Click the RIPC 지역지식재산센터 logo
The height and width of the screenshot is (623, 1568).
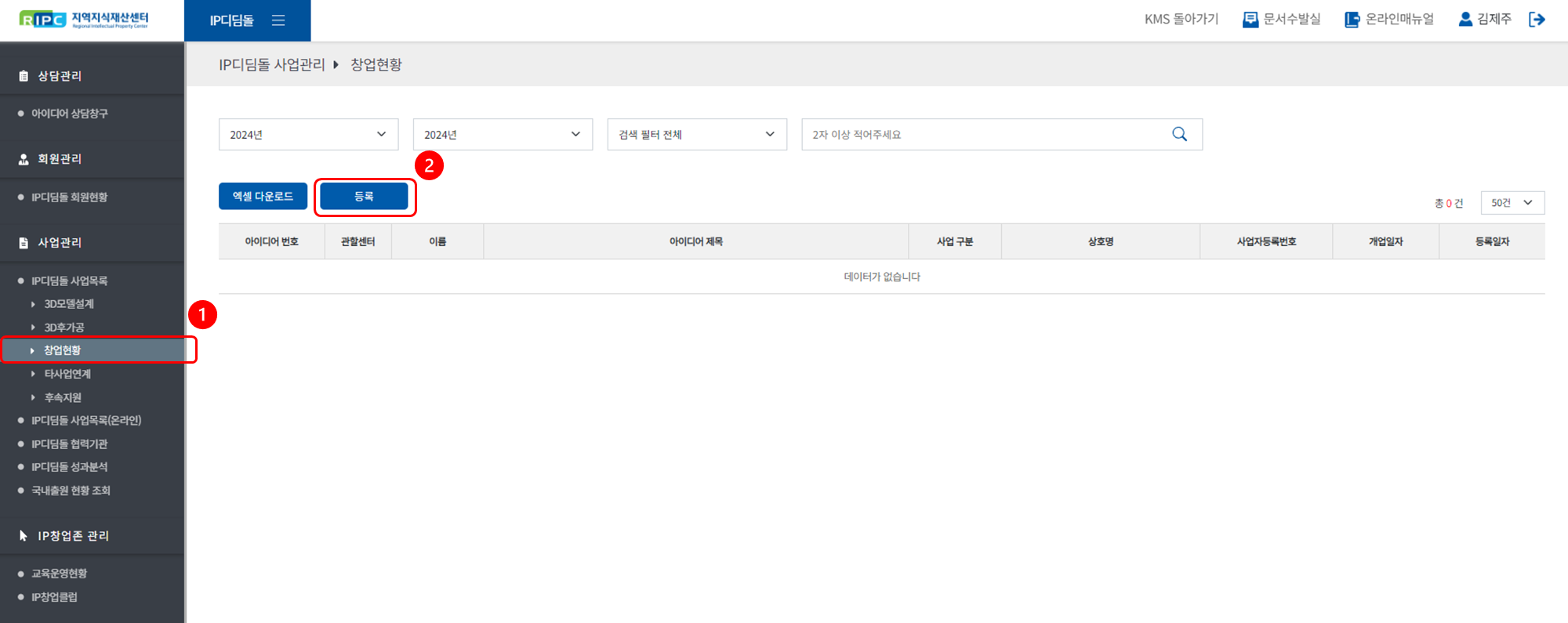coord(84,20)
